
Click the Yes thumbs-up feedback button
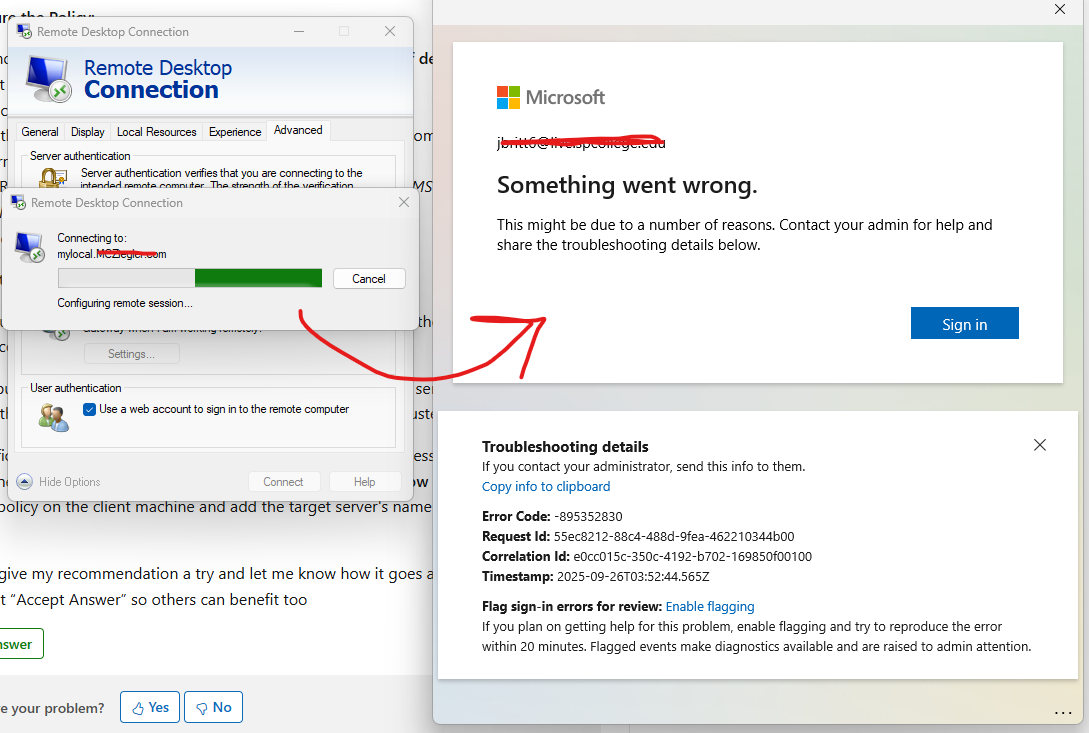[x=150, y=707]
